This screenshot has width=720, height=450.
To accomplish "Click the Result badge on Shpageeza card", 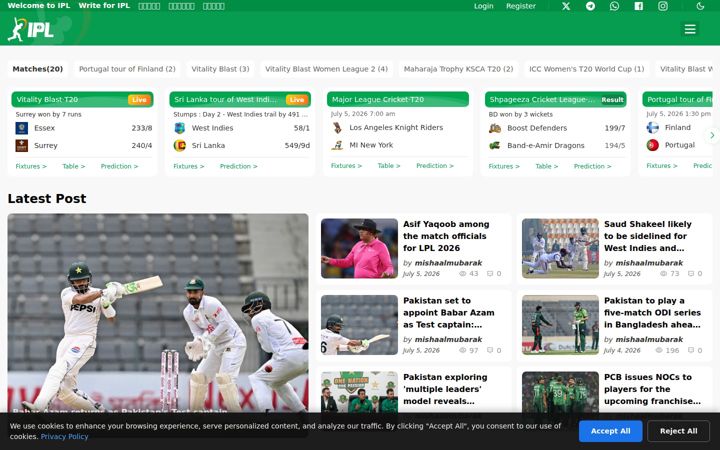I will pyautogui.click(x=613, y=100).
